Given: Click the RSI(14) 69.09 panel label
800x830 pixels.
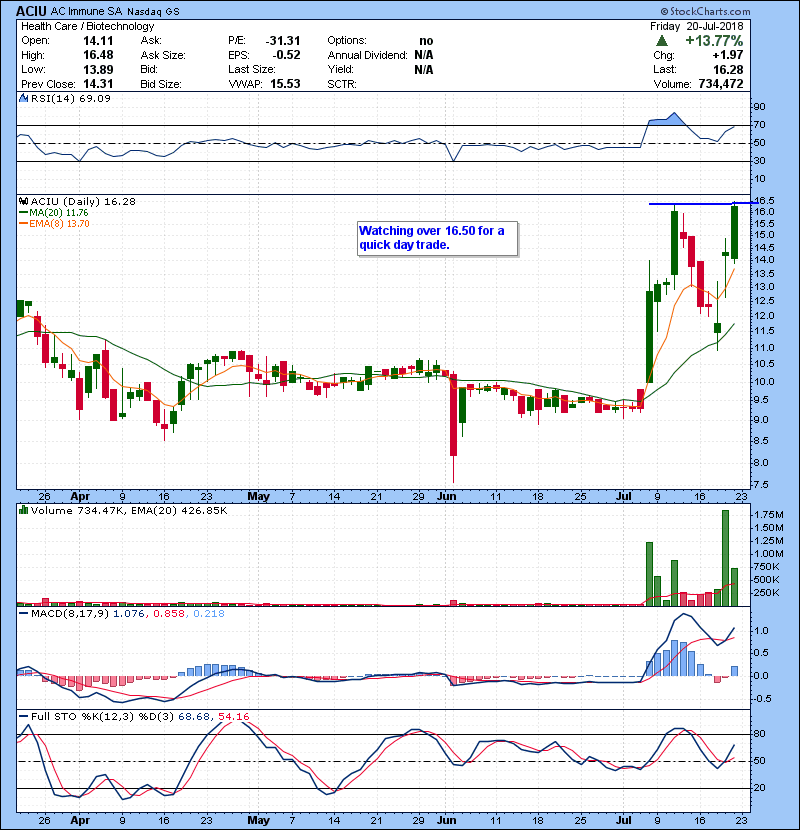Looking at the screenshot, I should pyautogui.click(x=71, y=98).
